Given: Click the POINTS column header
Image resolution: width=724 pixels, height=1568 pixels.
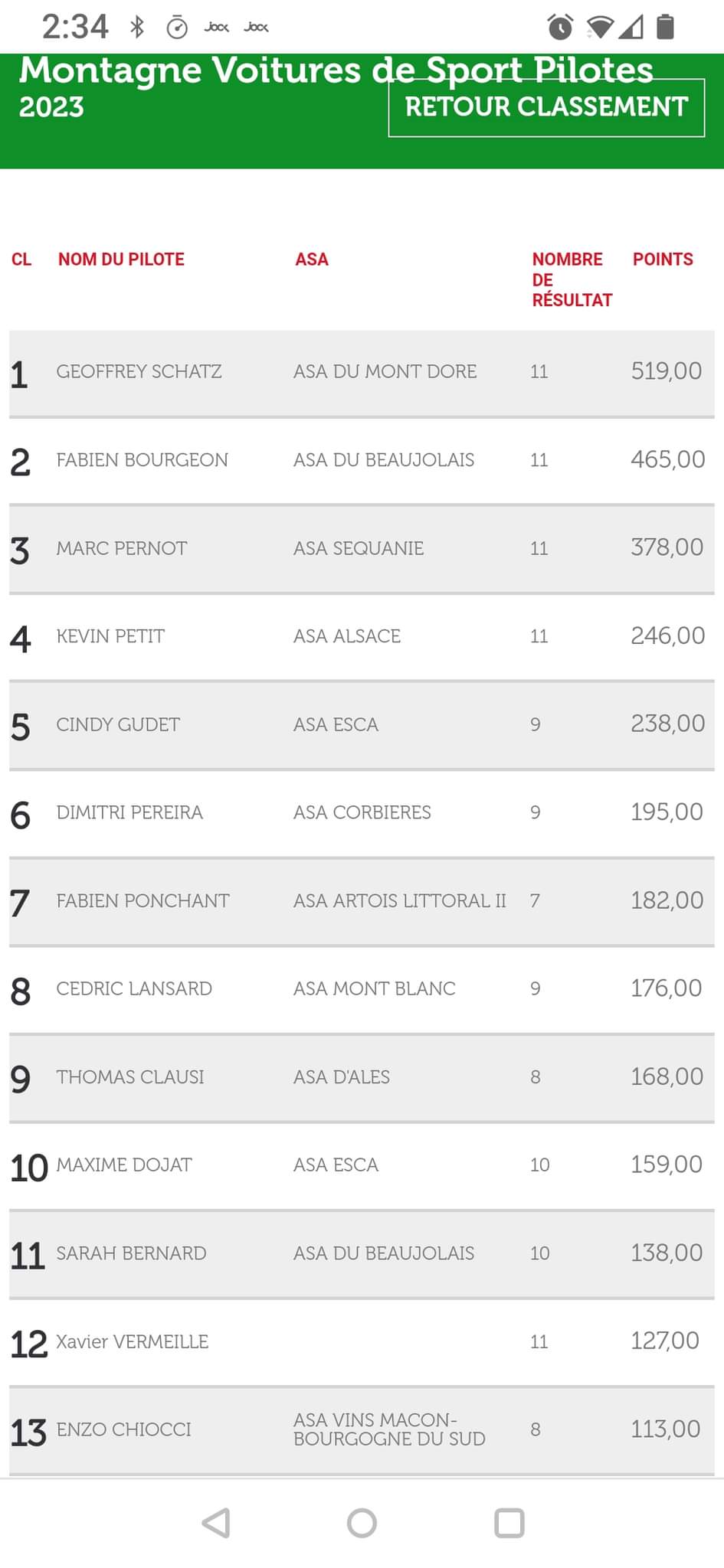Looking at the screenshot, I should (663, 260).
